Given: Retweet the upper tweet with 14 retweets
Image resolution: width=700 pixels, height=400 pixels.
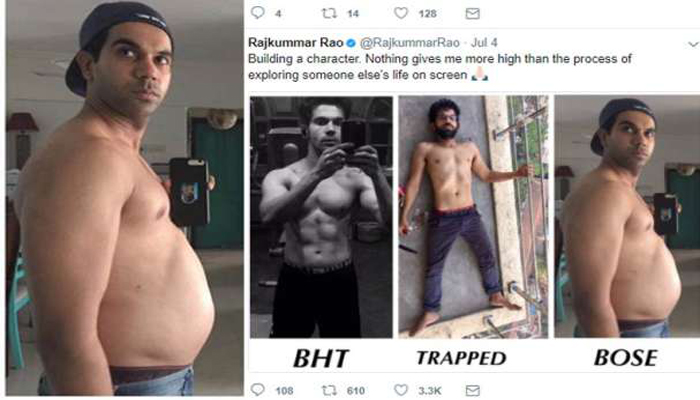Looking at the screenshot, I should pyautogui.click(x=329, y=13).
